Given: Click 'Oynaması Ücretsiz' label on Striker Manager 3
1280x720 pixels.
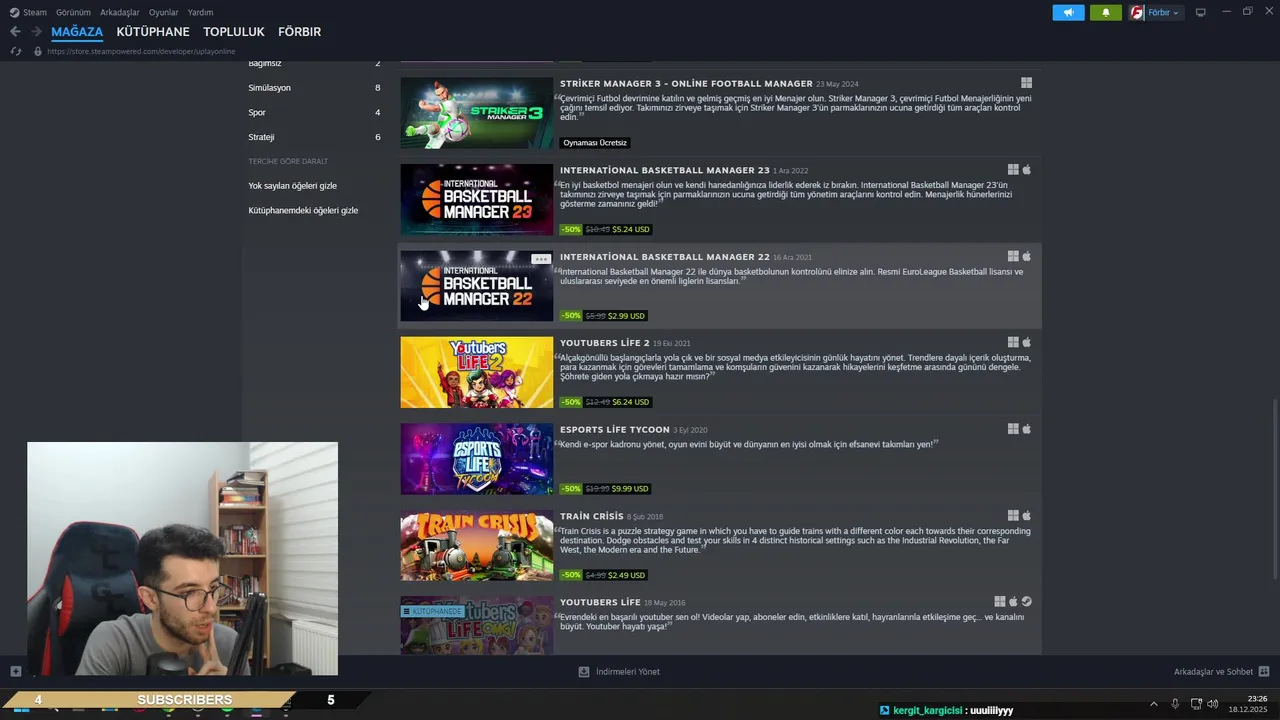Looking at the screenshot, I should tap(595, 143).
